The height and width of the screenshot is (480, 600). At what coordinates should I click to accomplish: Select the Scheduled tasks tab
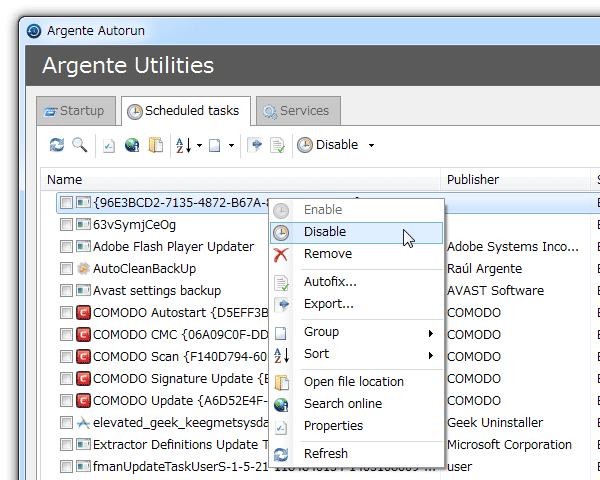pos(186,111)
